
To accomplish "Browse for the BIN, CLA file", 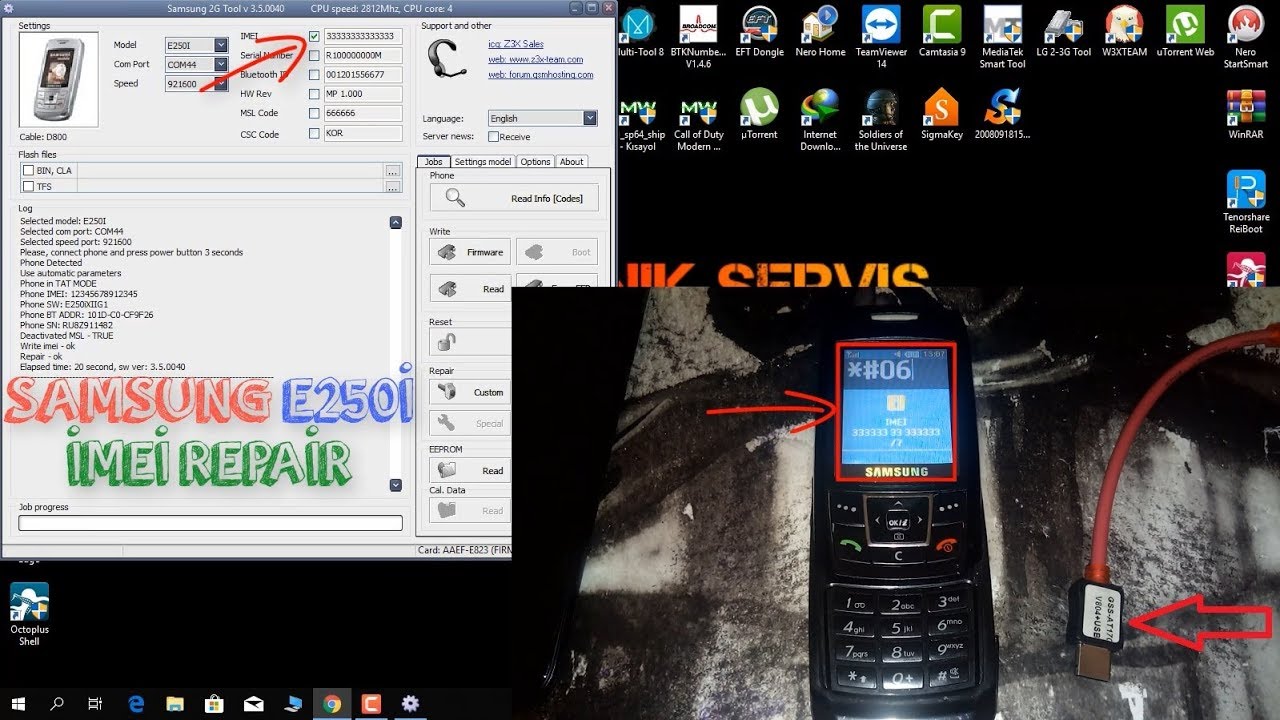I will pyautogui.click(x=393, y=171).
